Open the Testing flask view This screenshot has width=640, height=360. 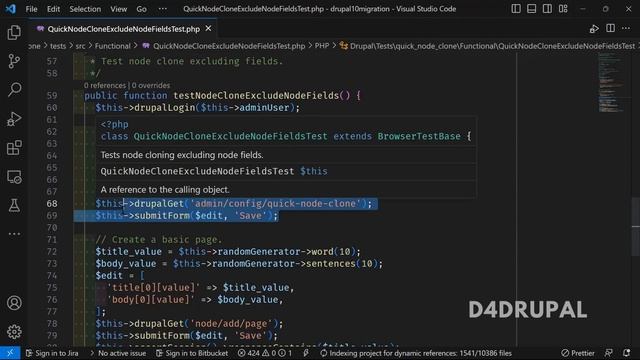14,205
